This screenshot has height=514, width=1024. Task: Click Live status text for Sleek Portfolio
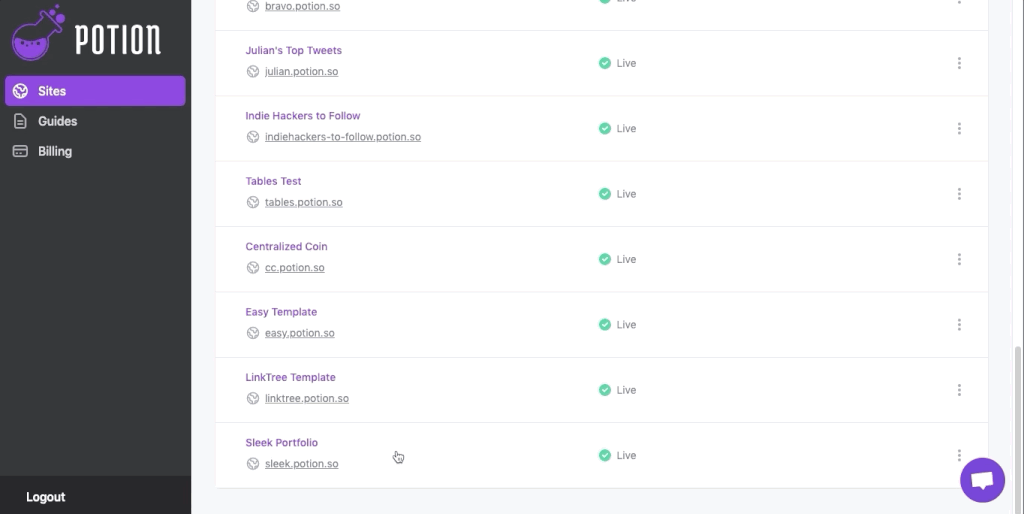coord(626,455)
